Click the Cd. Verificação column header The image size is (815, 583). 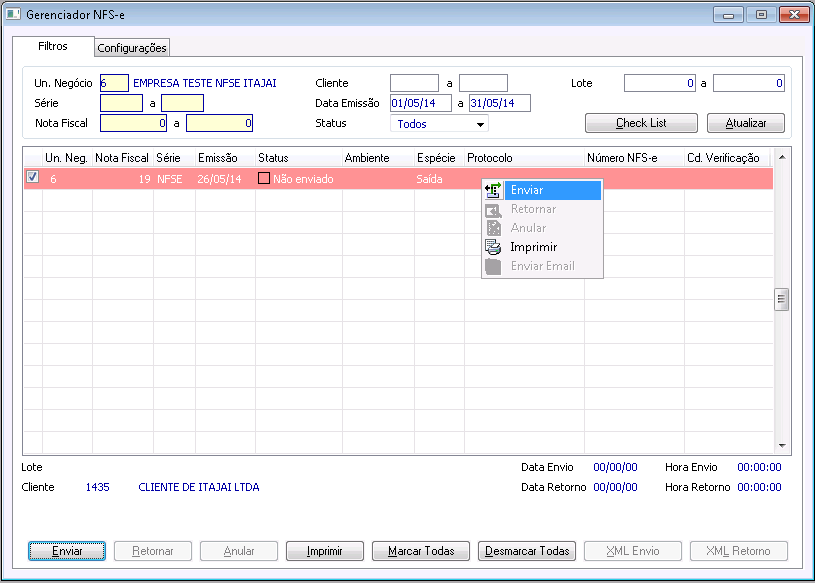tap(729, 158)
